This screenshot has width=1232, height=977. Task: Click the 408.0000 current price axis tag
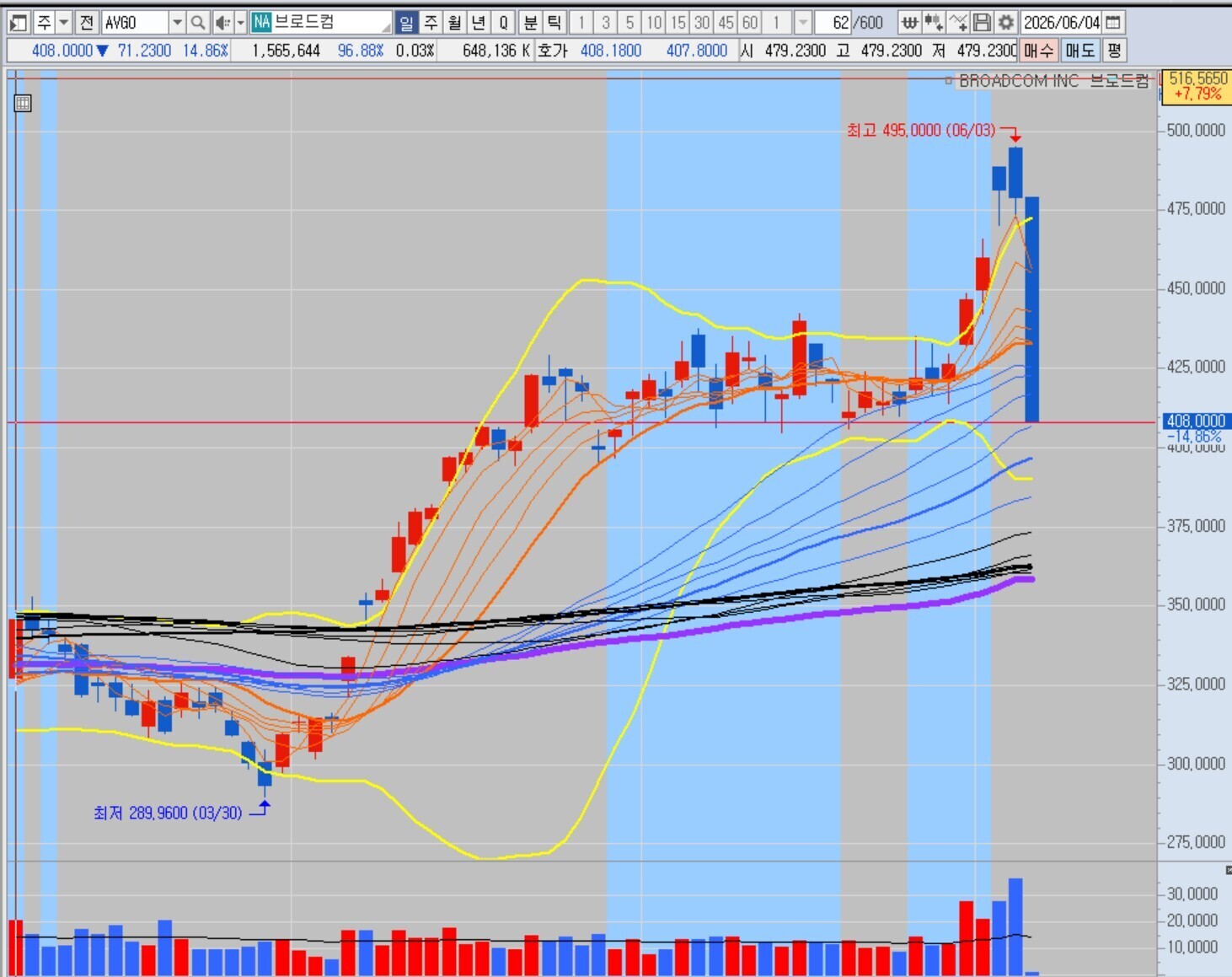point(1195,421)
